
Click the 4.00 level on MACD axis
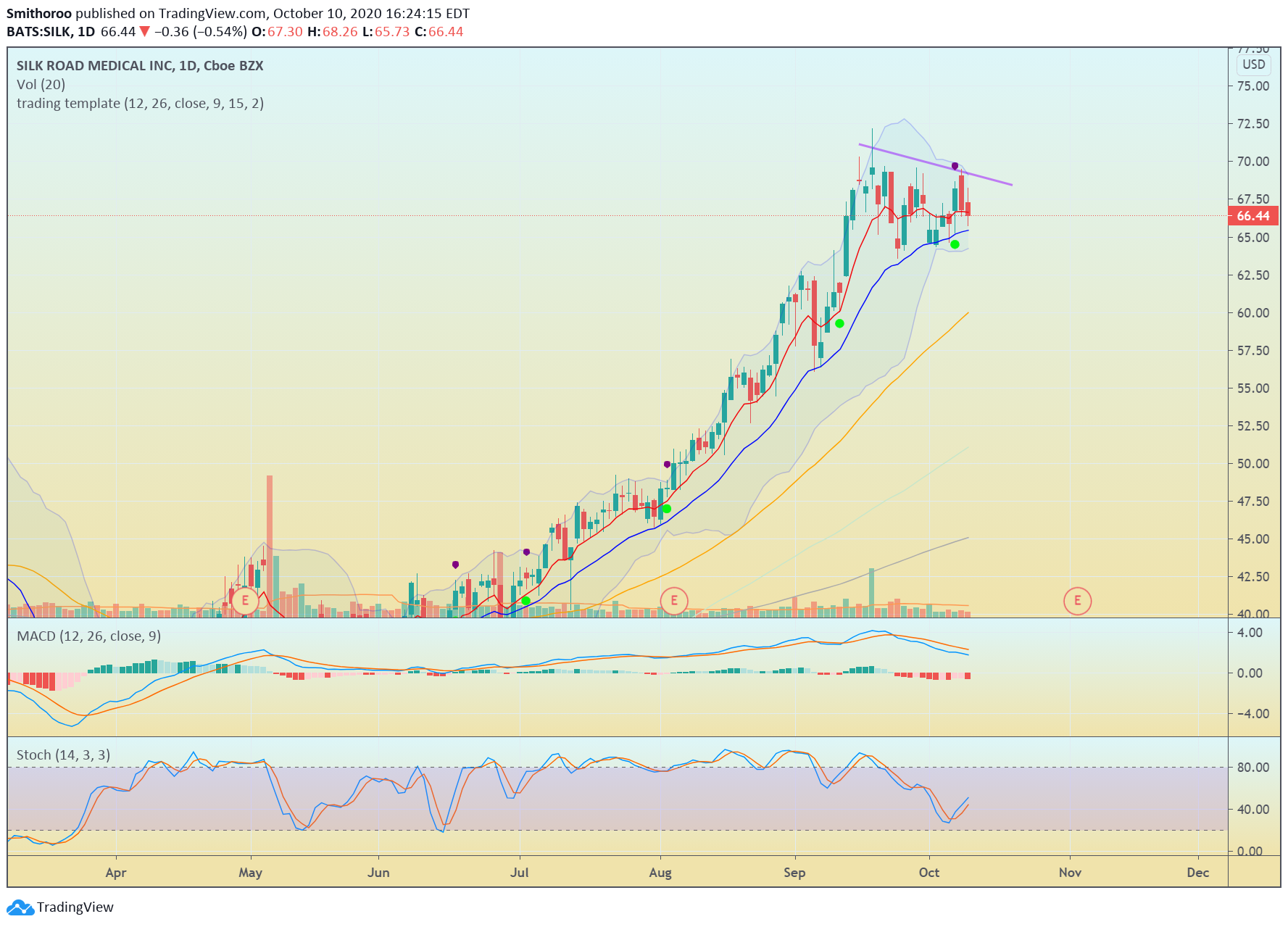pos(1250,633)
